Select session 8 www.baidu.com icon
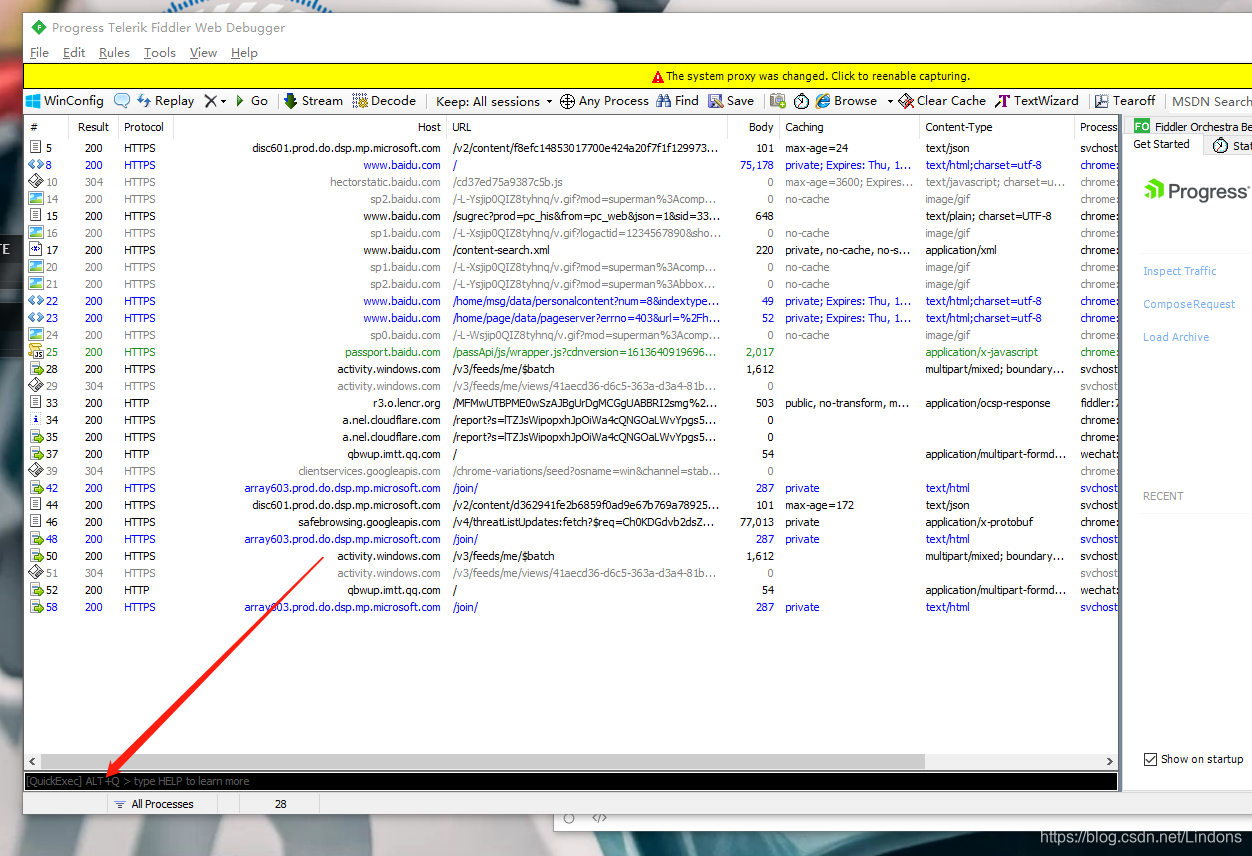Image resolution: width=1252 pixels, height=856 pixels. pyautogui.click(x=36, y=165)
